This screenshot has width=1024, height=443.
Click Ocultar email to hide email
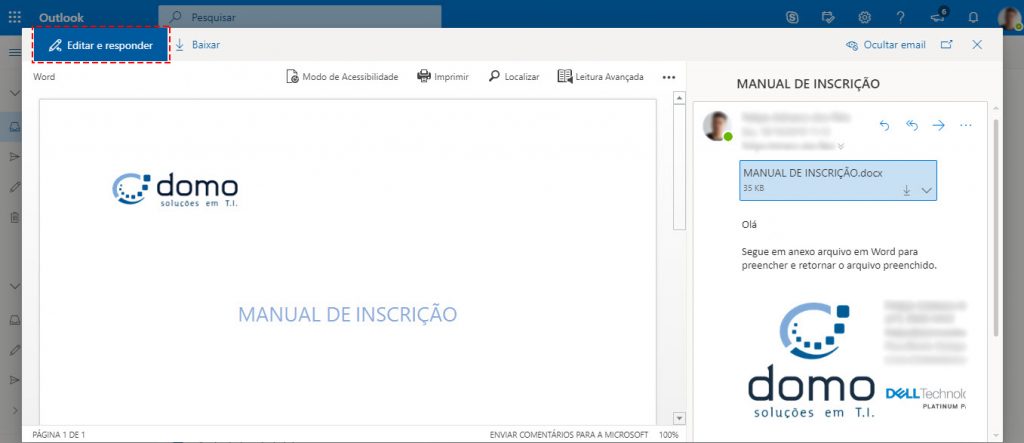[x=886, y=45]
